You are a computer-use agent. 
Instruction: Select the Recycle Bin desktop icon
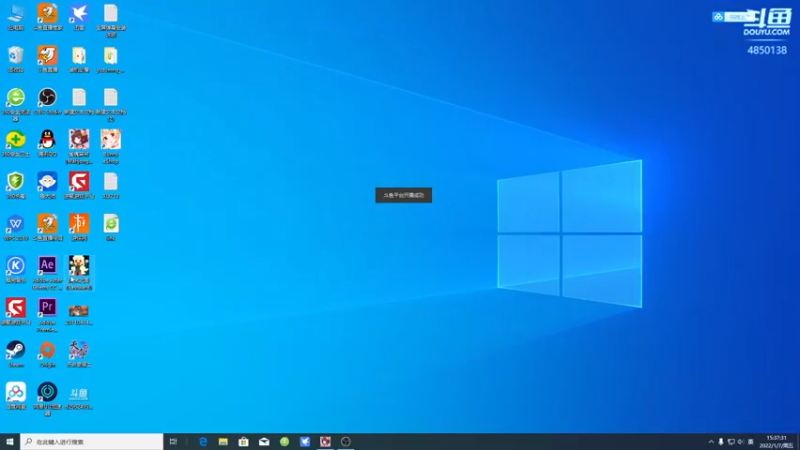coord(16,59)
